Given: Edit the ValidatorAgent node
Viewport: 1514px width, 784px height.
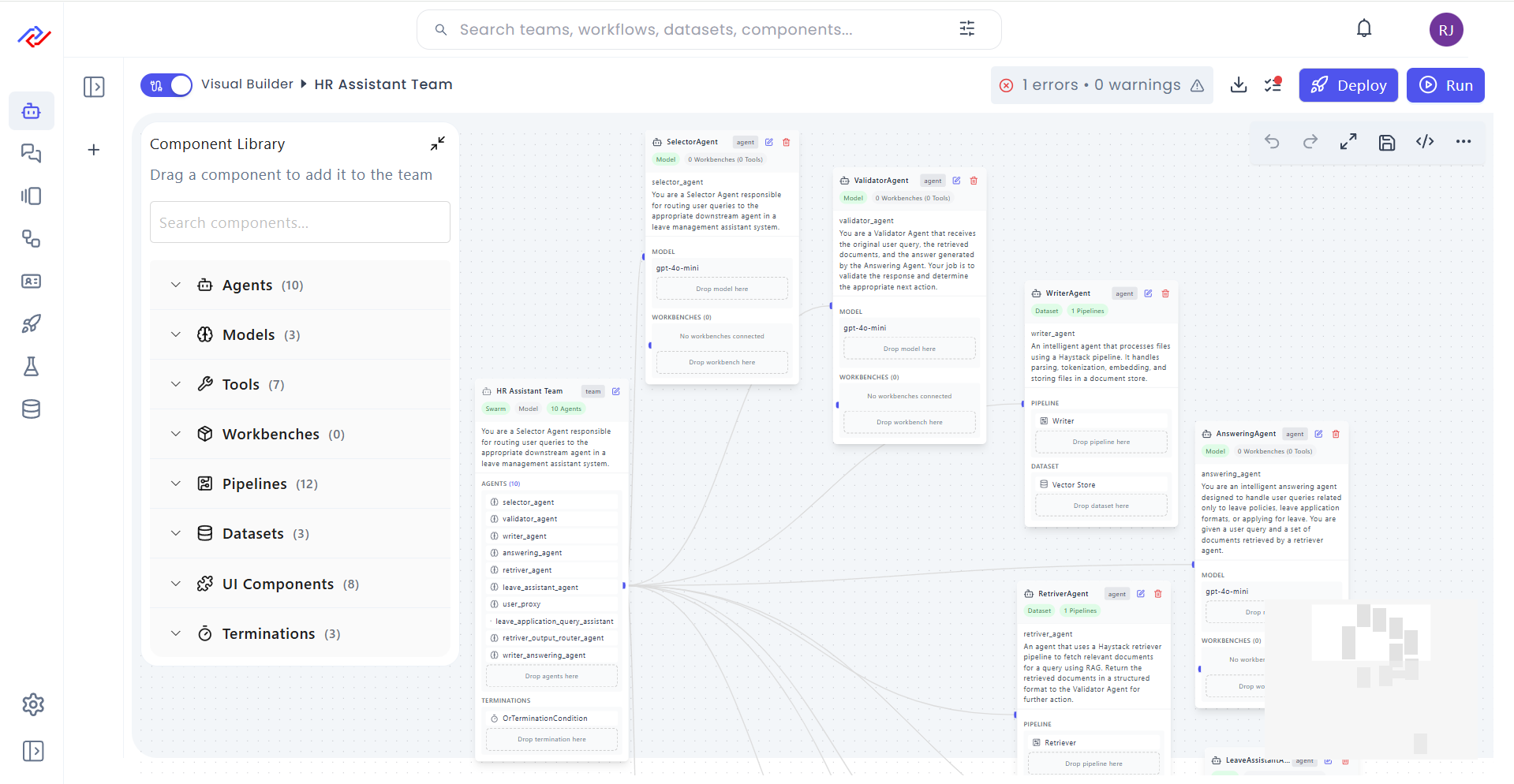Looking at the screenshot, I should coord(956,181).
